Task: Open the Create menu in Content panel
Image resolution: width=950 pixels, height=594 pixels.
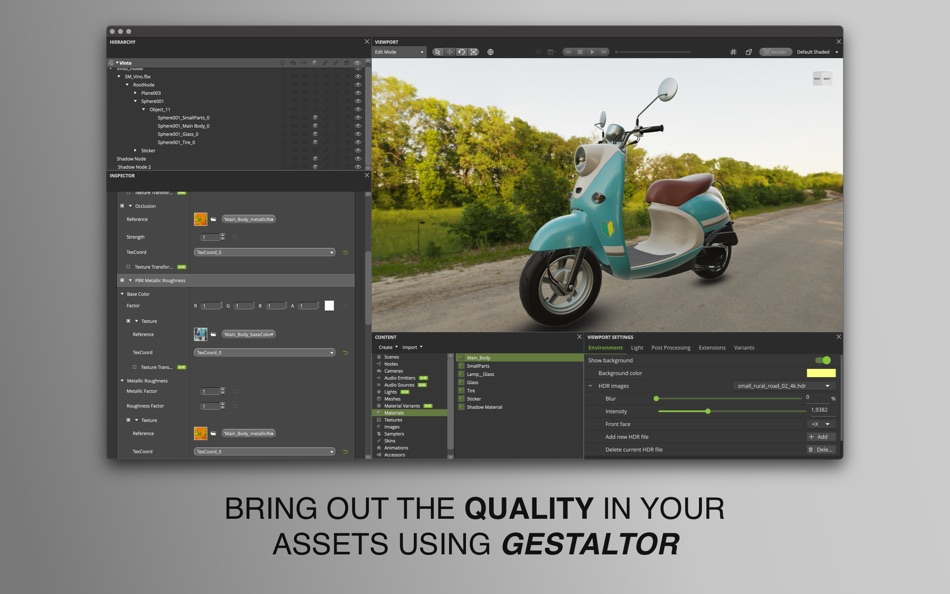Action: point(388,347)
